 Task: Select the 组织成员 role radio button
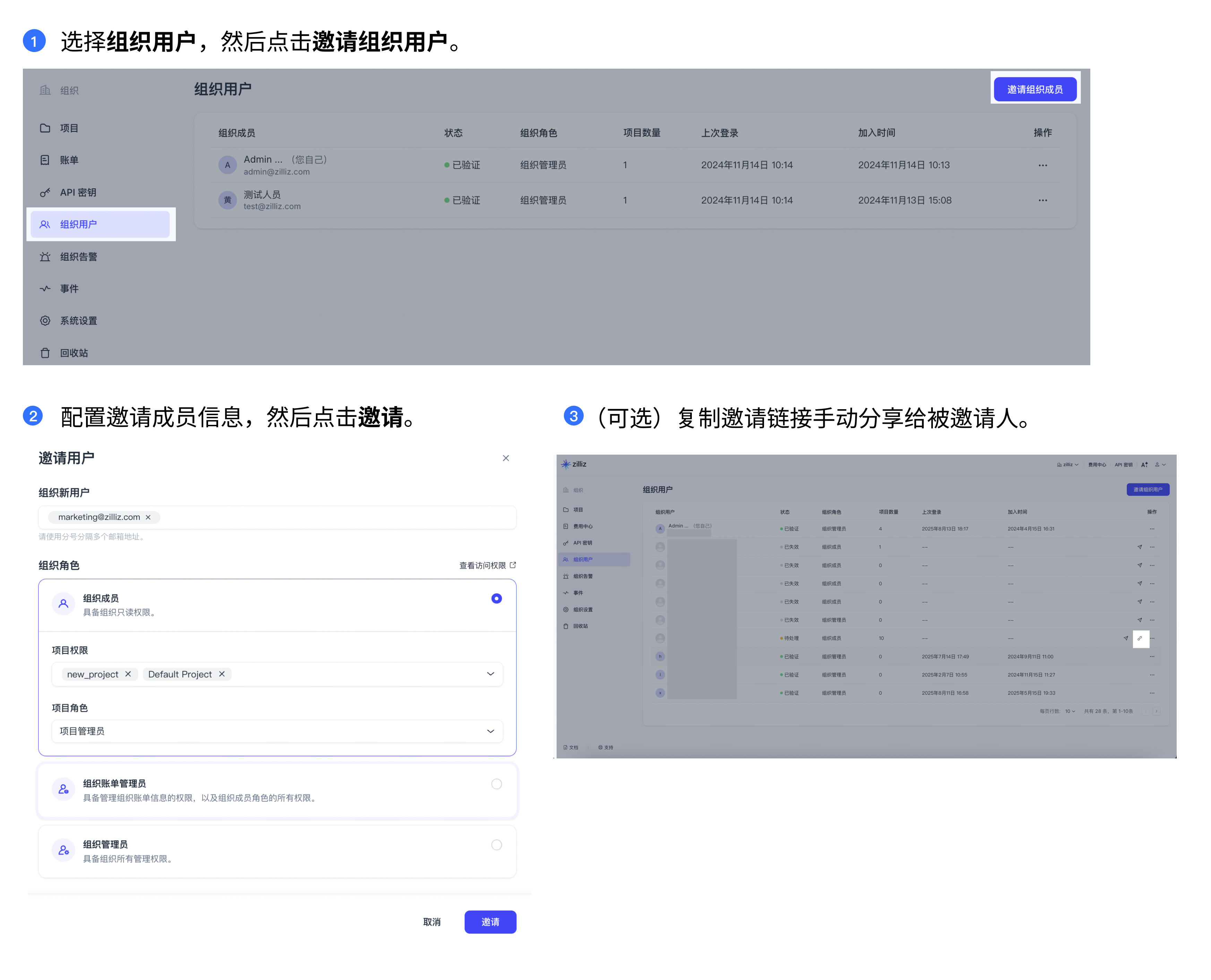pos(496,598)
